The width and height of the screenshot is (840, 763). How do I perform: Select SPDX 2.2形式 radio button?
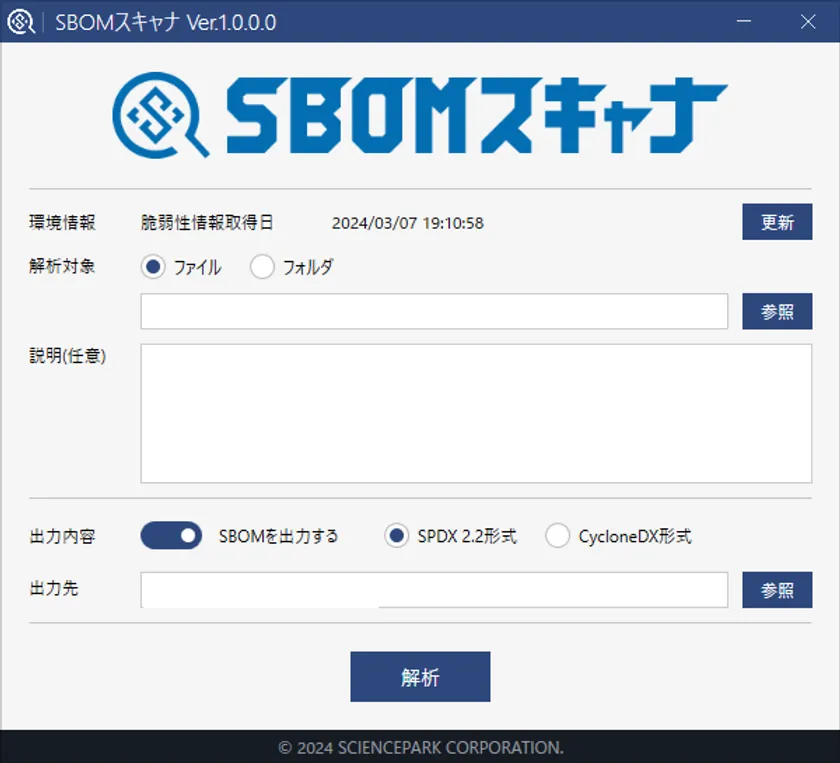point(396,536)
